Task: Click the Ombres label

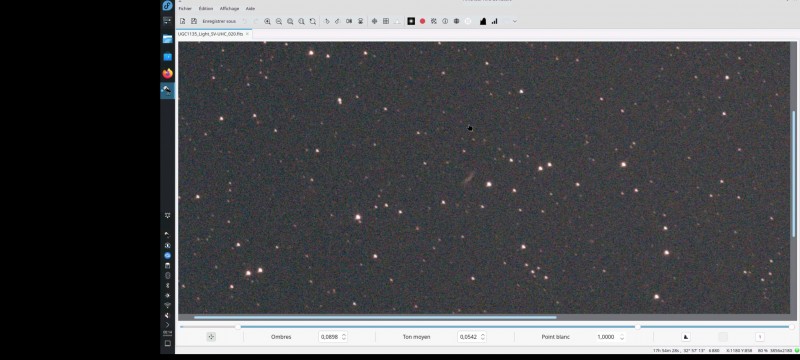Action: point(281,337)
